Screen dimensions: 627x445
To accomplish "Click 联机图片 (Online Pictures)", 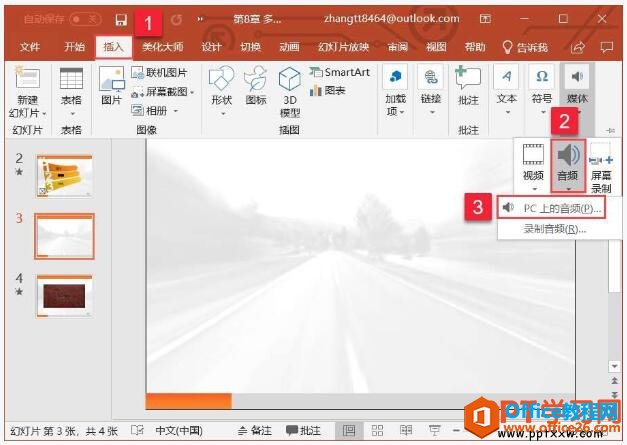I will [x=159, y=73].
